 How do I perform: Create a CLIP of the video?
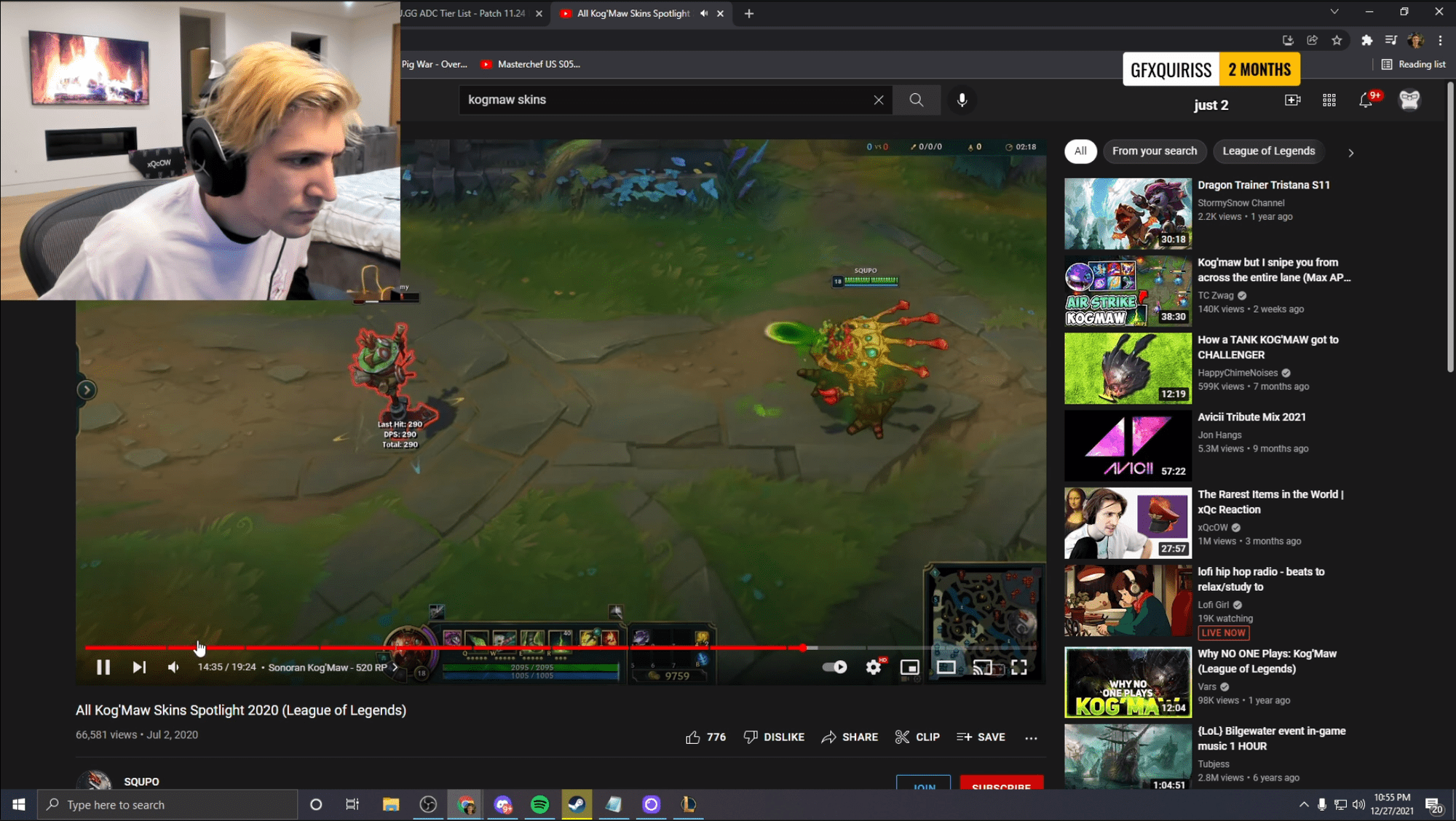[x=917, y=737]
